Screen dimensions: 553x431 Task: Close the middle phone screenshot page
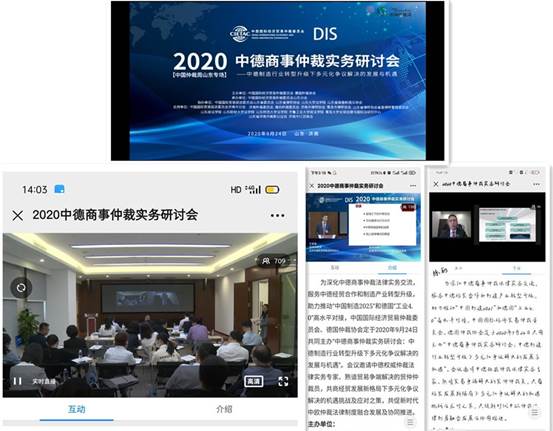click(x=311, y=186)
